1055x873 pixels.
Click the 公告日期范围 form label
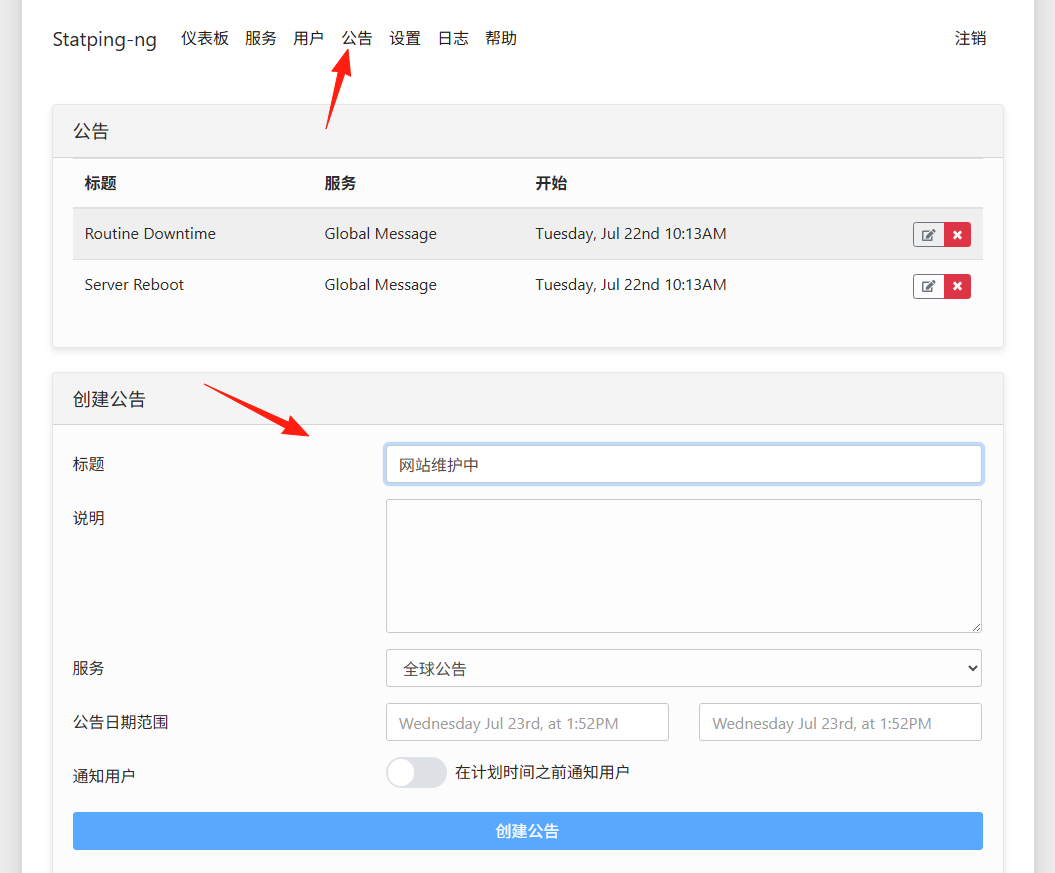tap(120, 722)
